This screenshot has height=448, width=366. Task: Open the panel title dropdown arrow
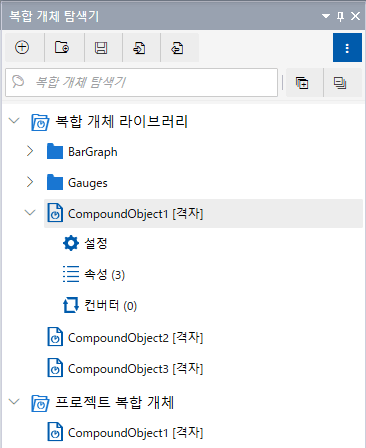coord(326,16)
